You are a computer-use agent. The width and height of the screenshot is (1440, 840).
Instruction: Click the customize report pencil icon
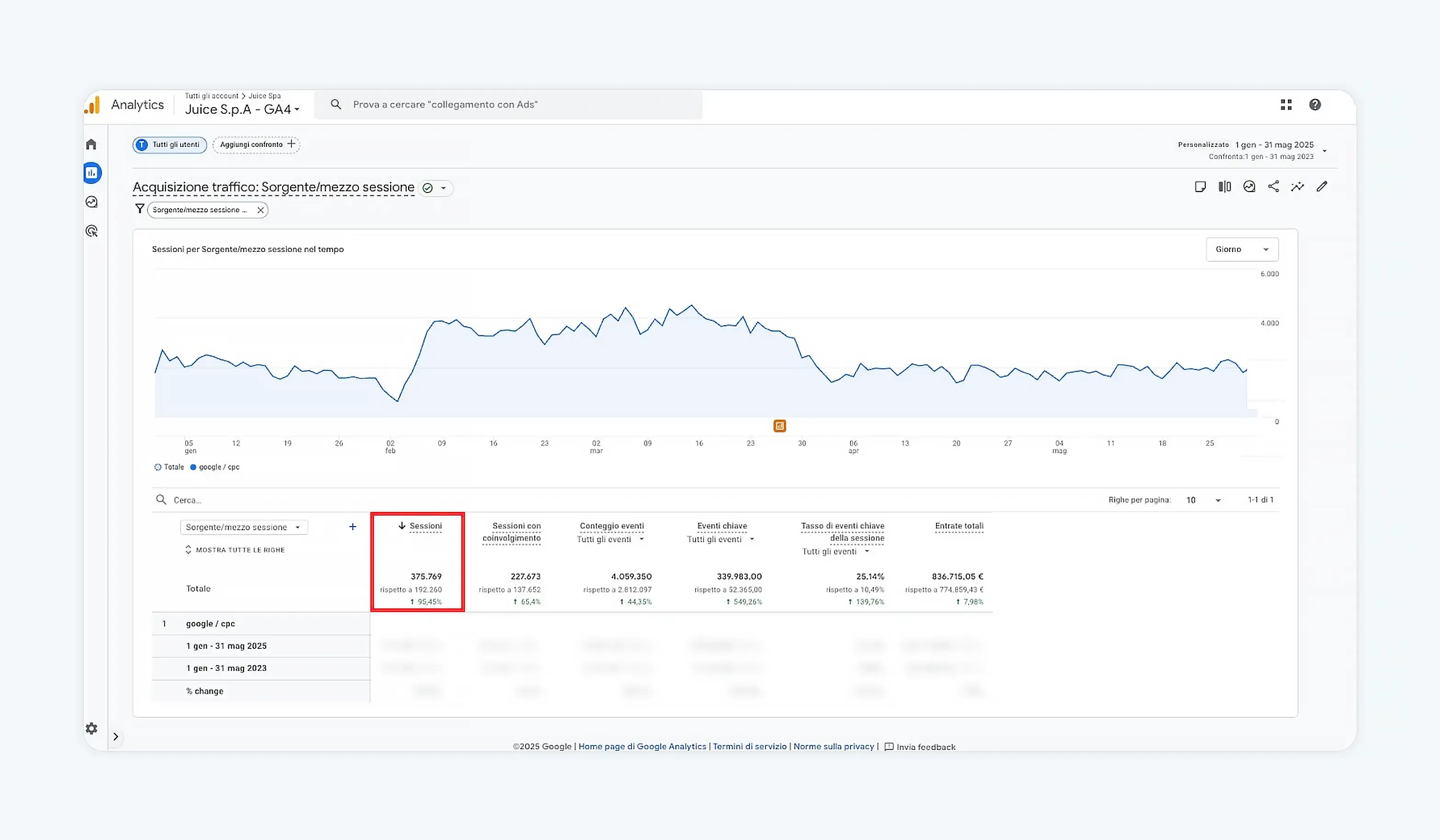(1322, 186)
